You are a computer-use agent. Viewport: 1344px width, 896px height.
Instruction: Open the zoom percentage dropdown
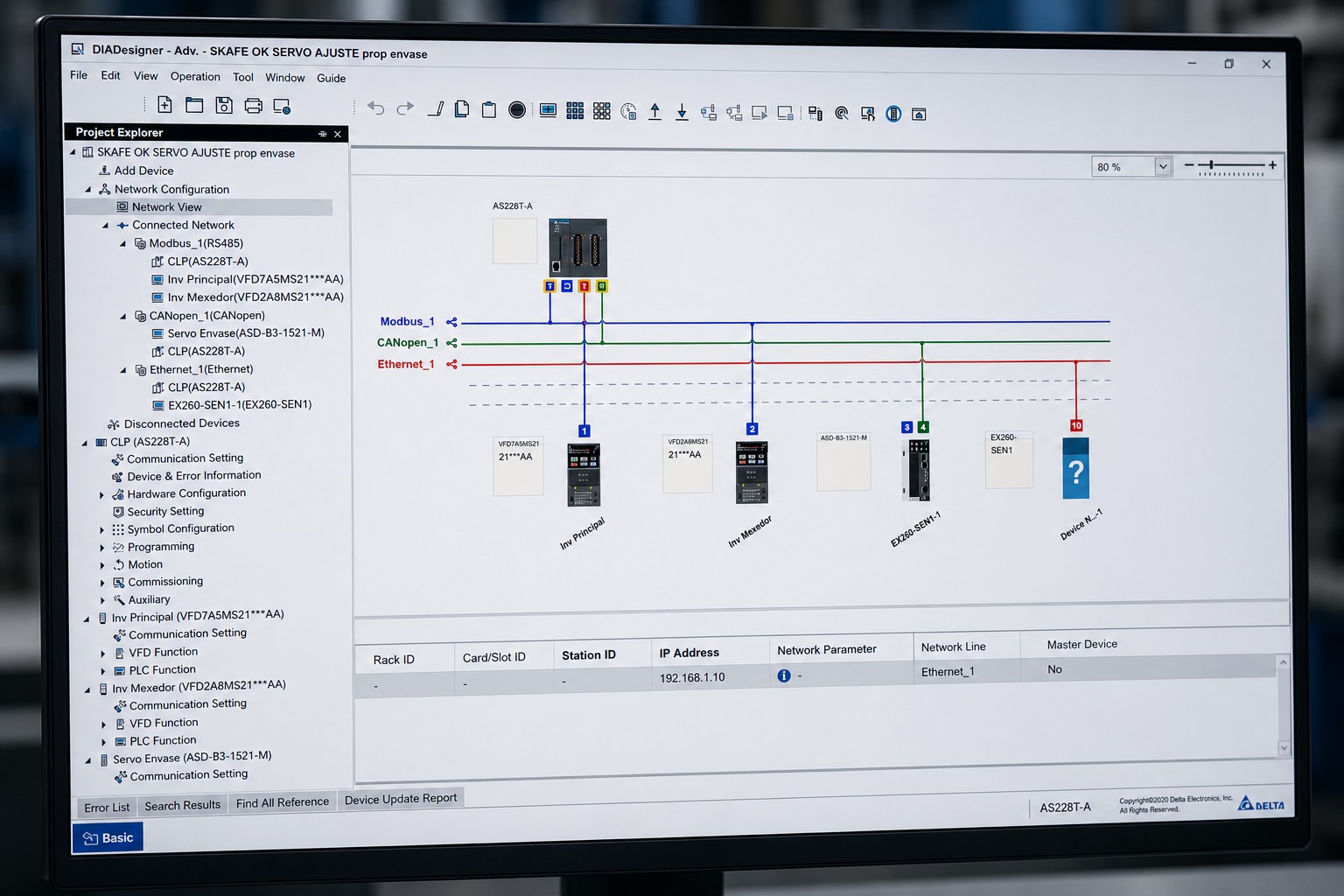pos(1162,166)
